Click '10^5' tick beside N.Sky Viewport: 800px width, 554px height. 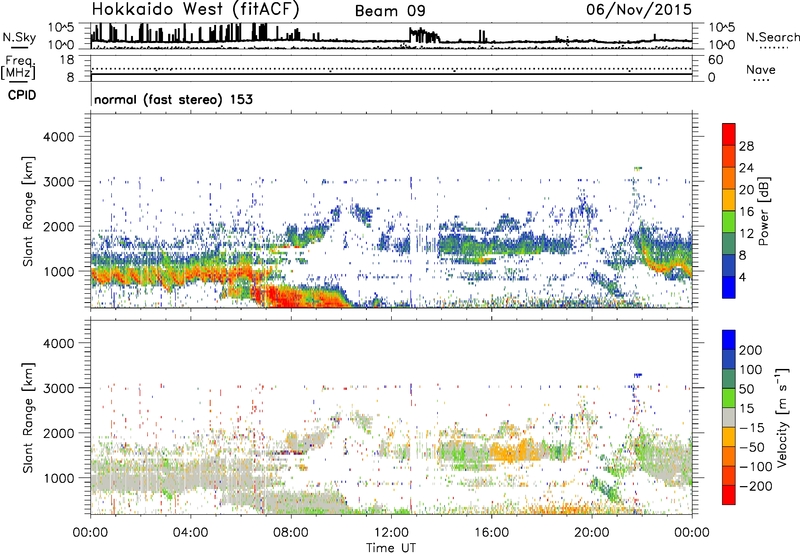61,27
